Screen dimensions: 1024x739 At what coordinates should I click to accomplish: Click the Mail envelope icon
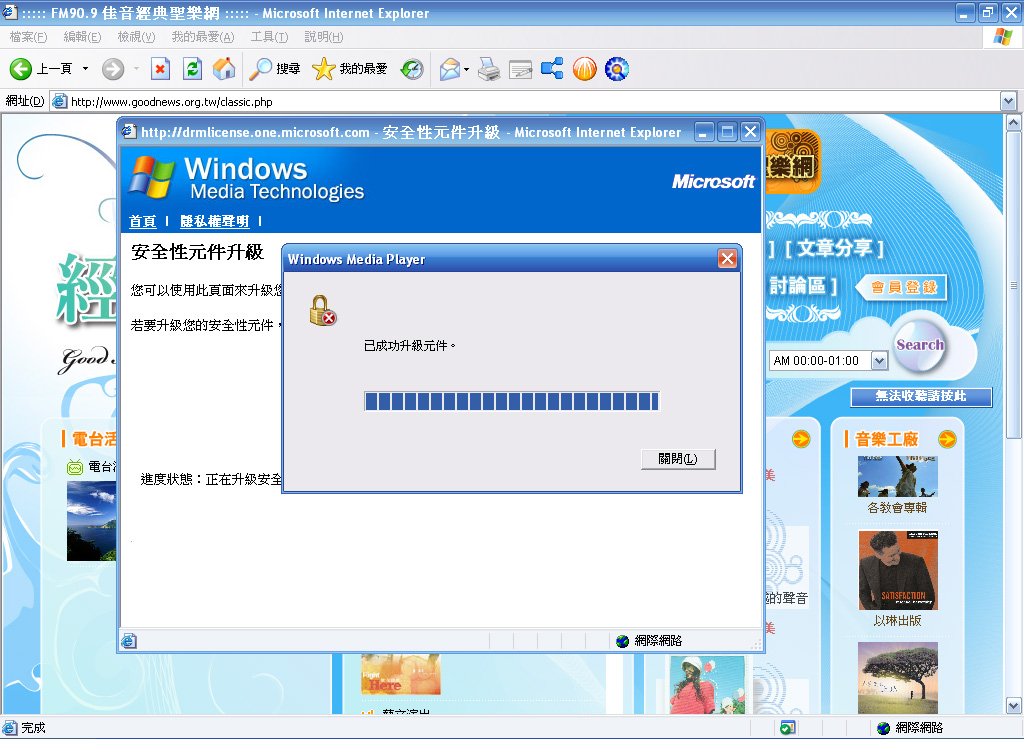point(450,69)
